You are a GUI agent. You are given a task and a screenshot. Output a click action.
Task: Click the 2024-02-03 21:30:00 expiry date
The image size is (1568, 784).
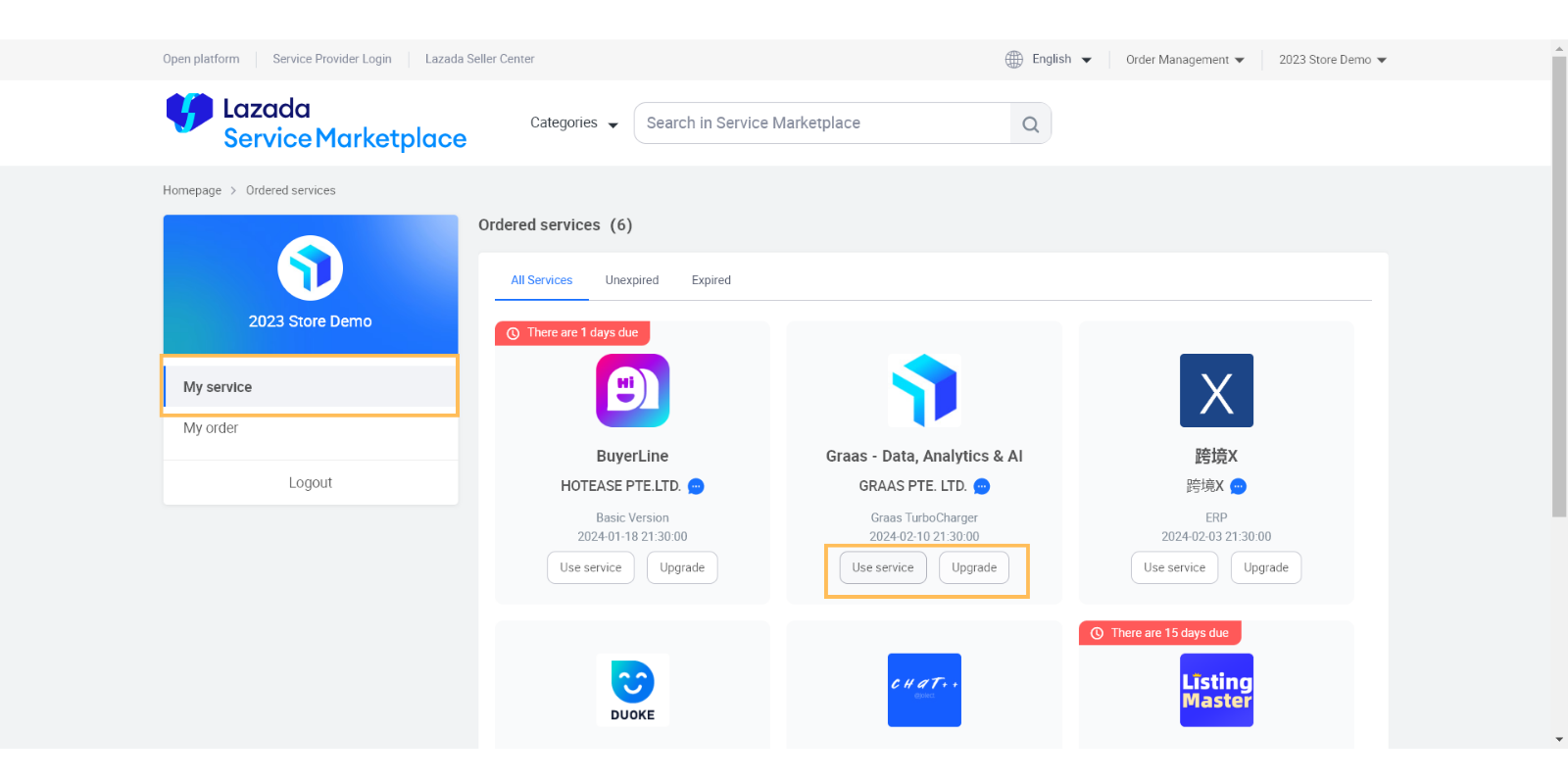[1216, 537]
